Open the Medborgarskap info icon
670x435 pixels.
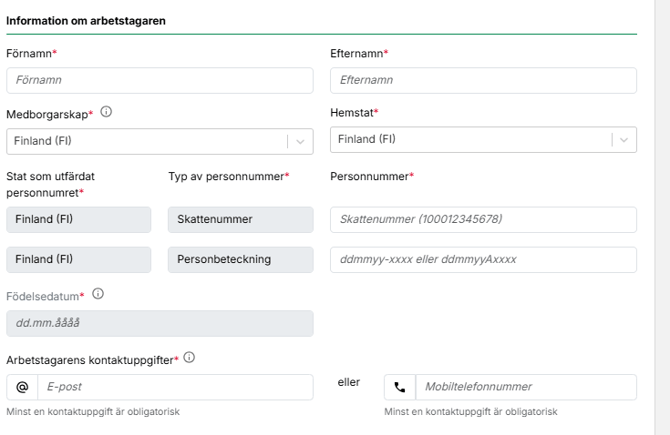click(x=106, y=112)
